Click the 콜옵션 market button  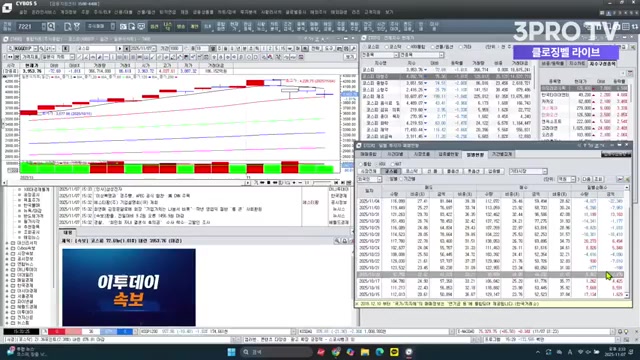pos(453,171)
